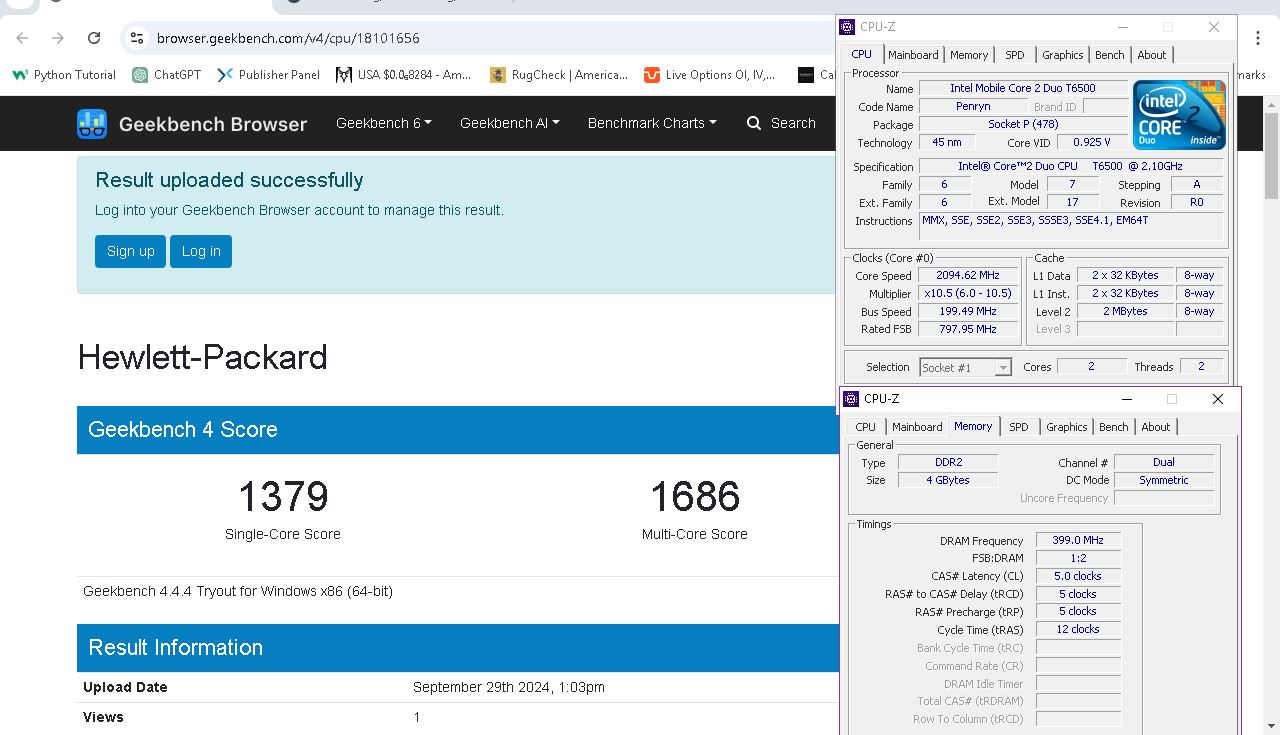Click the browser address bar URL

(x=288, y=38)
